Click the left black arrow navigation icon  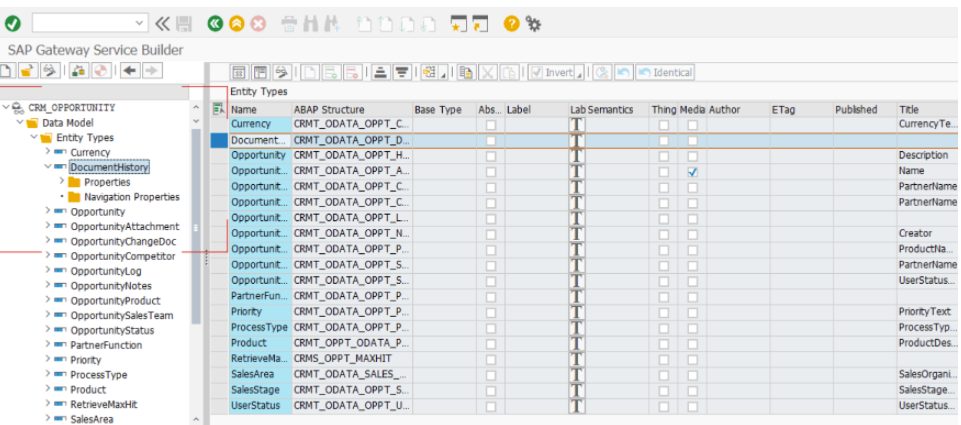(x=129, y=71)
